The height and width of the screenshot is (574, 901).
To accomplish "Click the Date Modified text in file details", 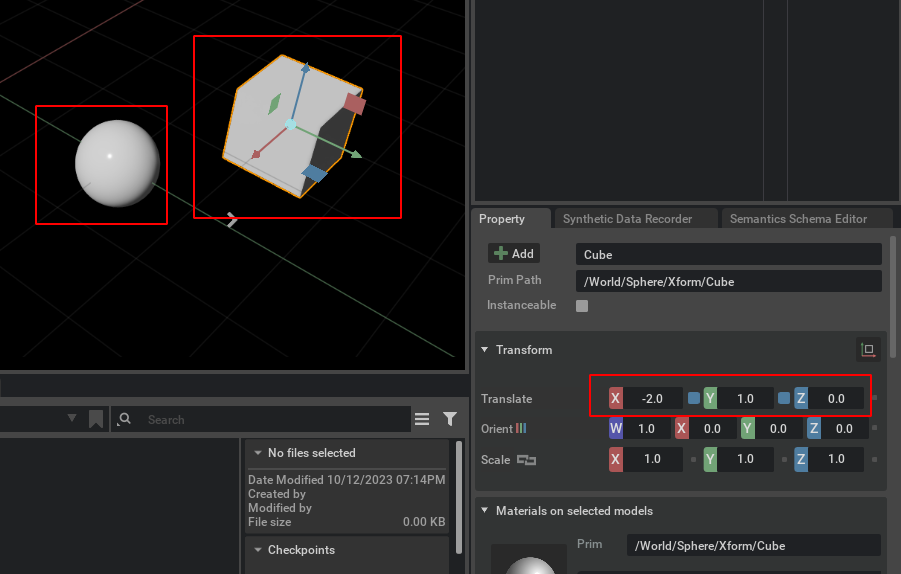I will click(346, 479).
